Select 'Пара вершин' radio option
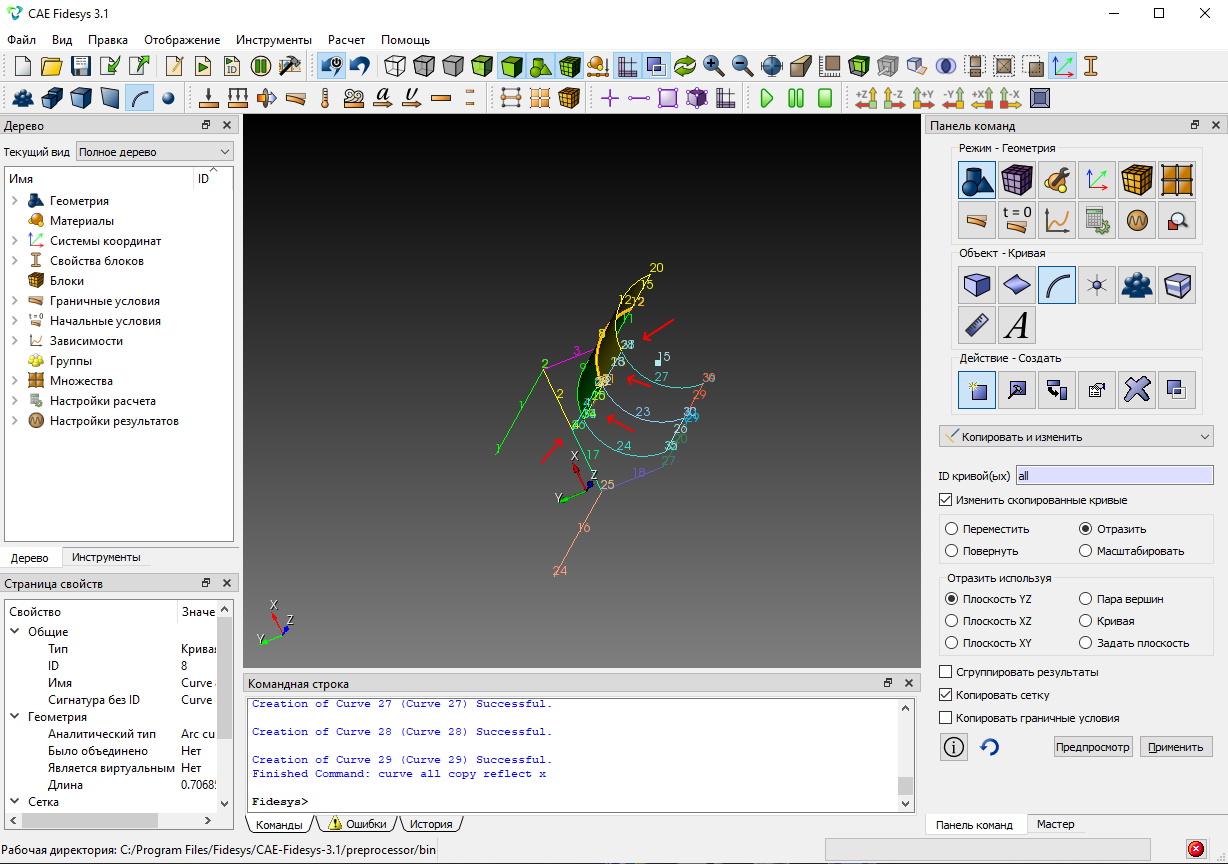This screenshot has width=1228, height=864. (1086, 599)
